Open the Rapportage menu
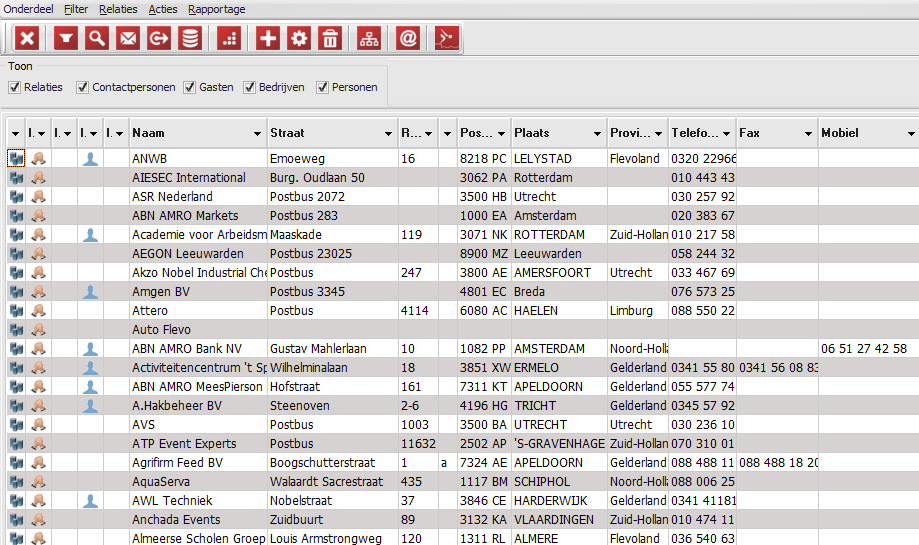The height and width of the screenshot is (545, 919). (x=217, y=9)
